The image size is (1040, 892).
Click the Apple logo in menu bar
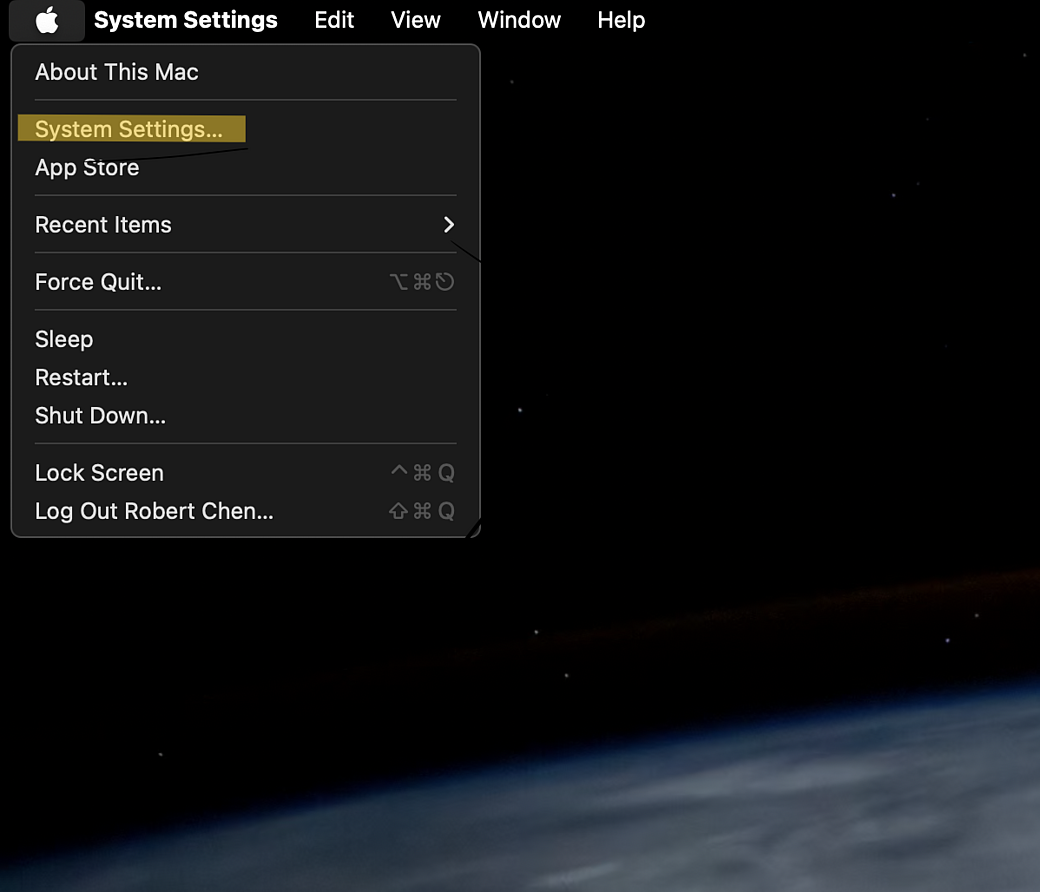46,20
